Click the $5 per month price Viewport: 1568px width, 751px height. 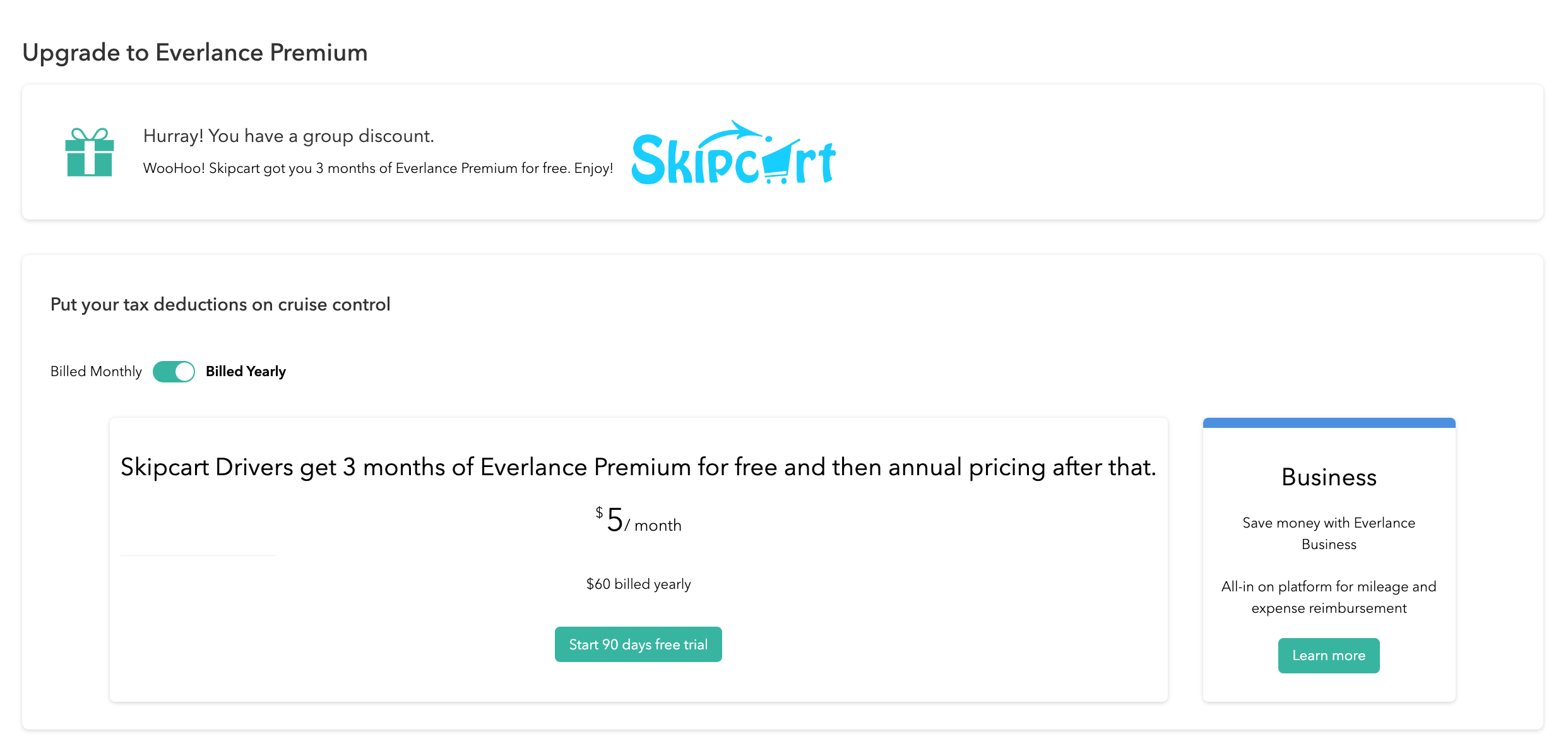tap(639, 521)
